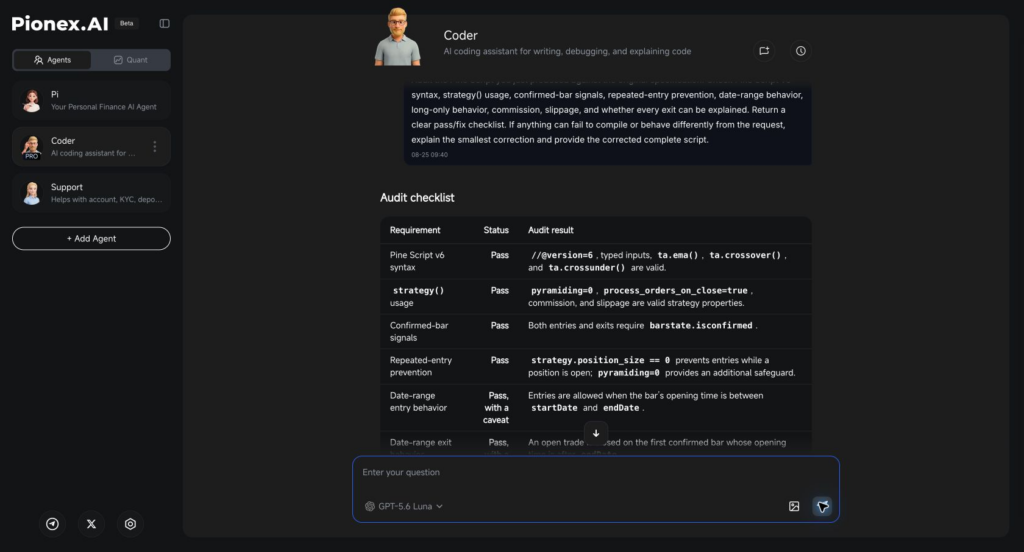Click the //@version=6 code text

point(562,255)
